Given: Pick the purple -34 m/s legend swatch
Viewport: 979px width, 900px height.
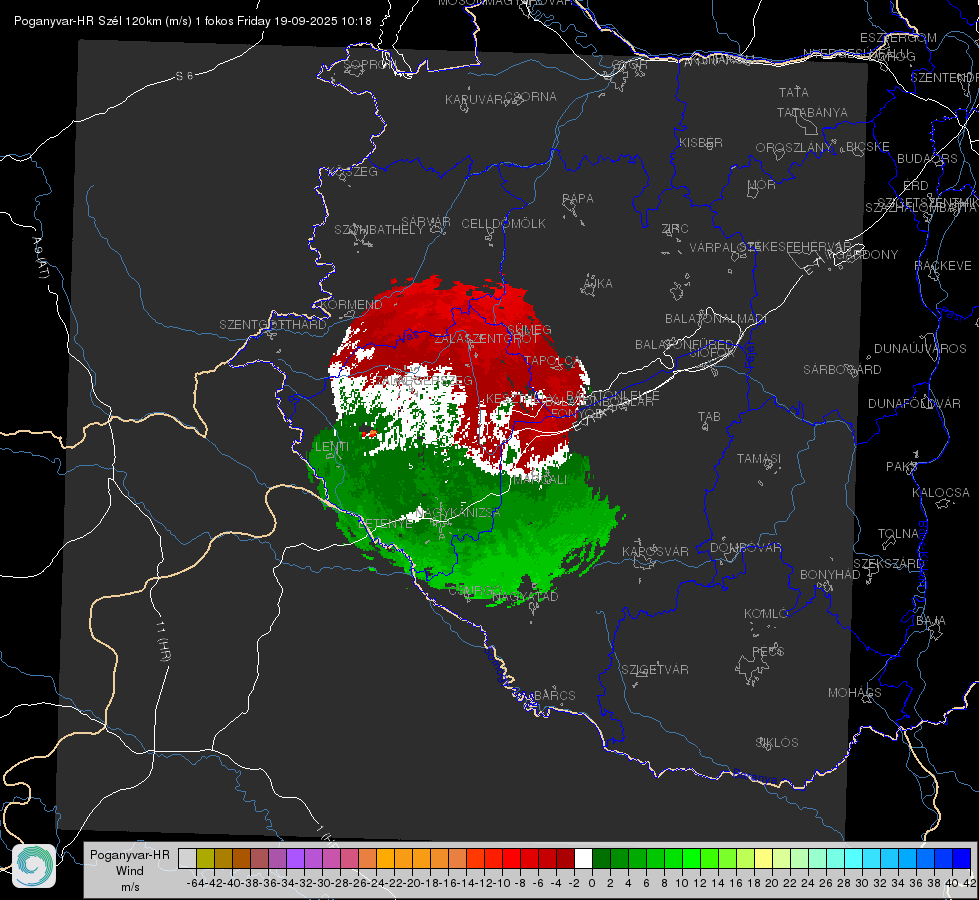Looking at the screenshot, I should click(295, 859).
